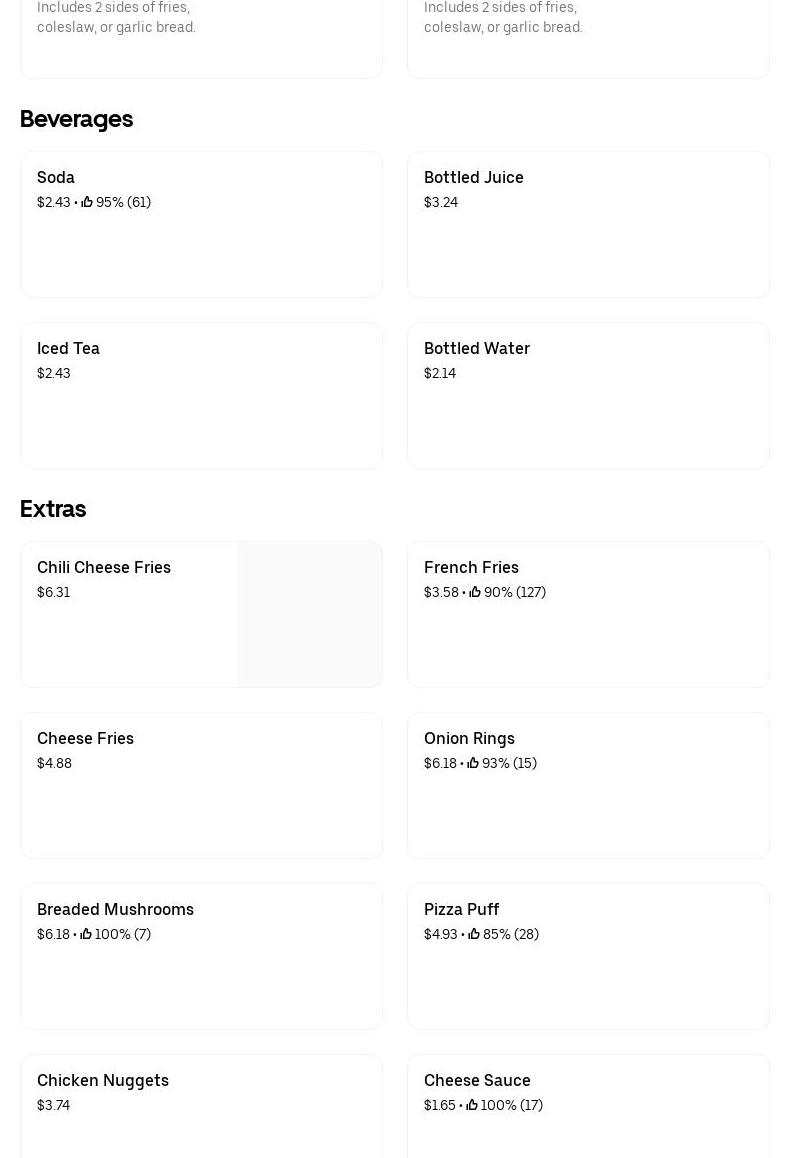Click the Cheese Sauce thumbs-up icon
The image size is (804, 1158).
pos(472,1105)
